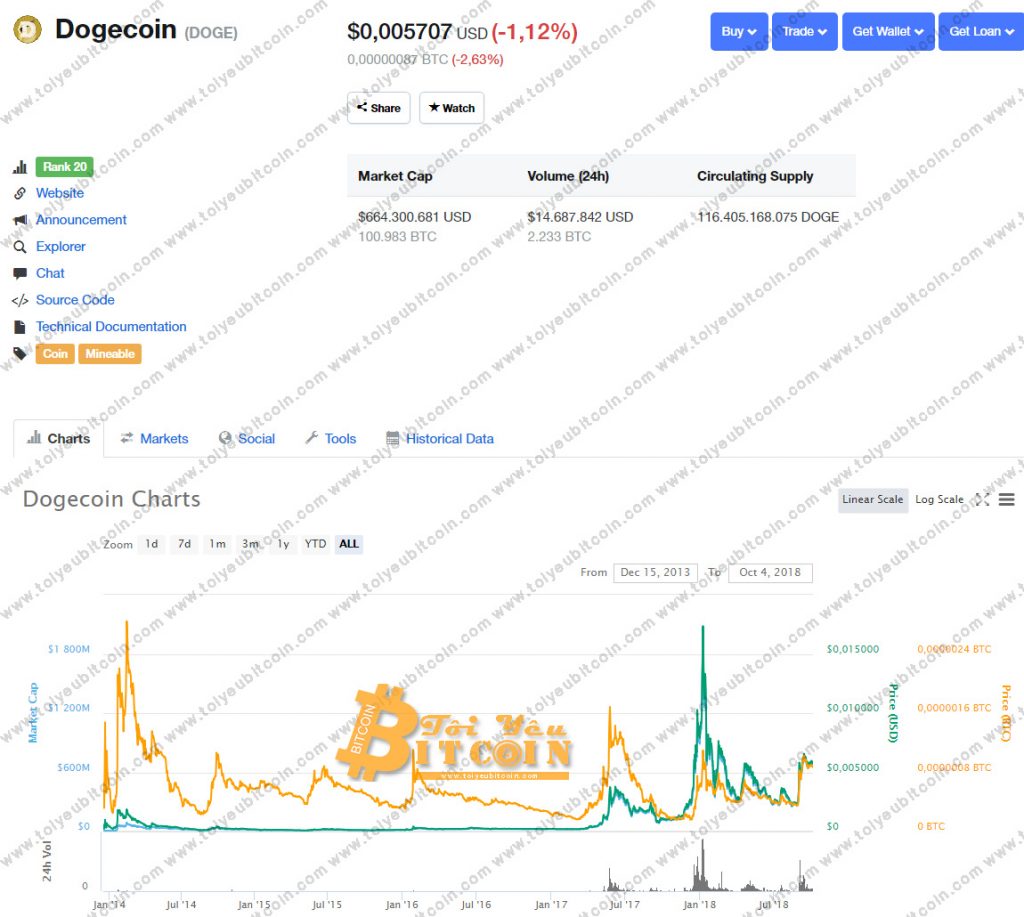This screenshot has width=1024, height=917.
Task: Switch to the Markets tab
Action: pos(155,439)
